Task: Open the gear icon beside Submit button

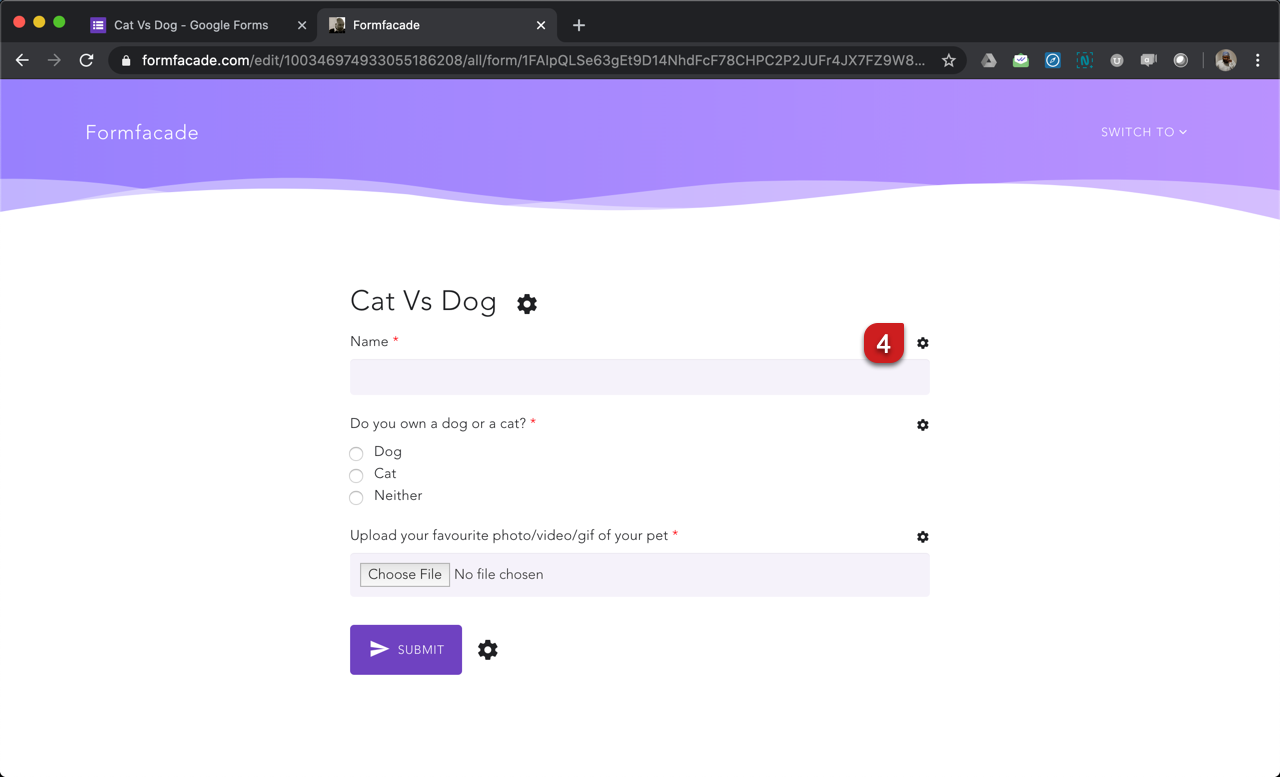Action: tap(488, 650)
